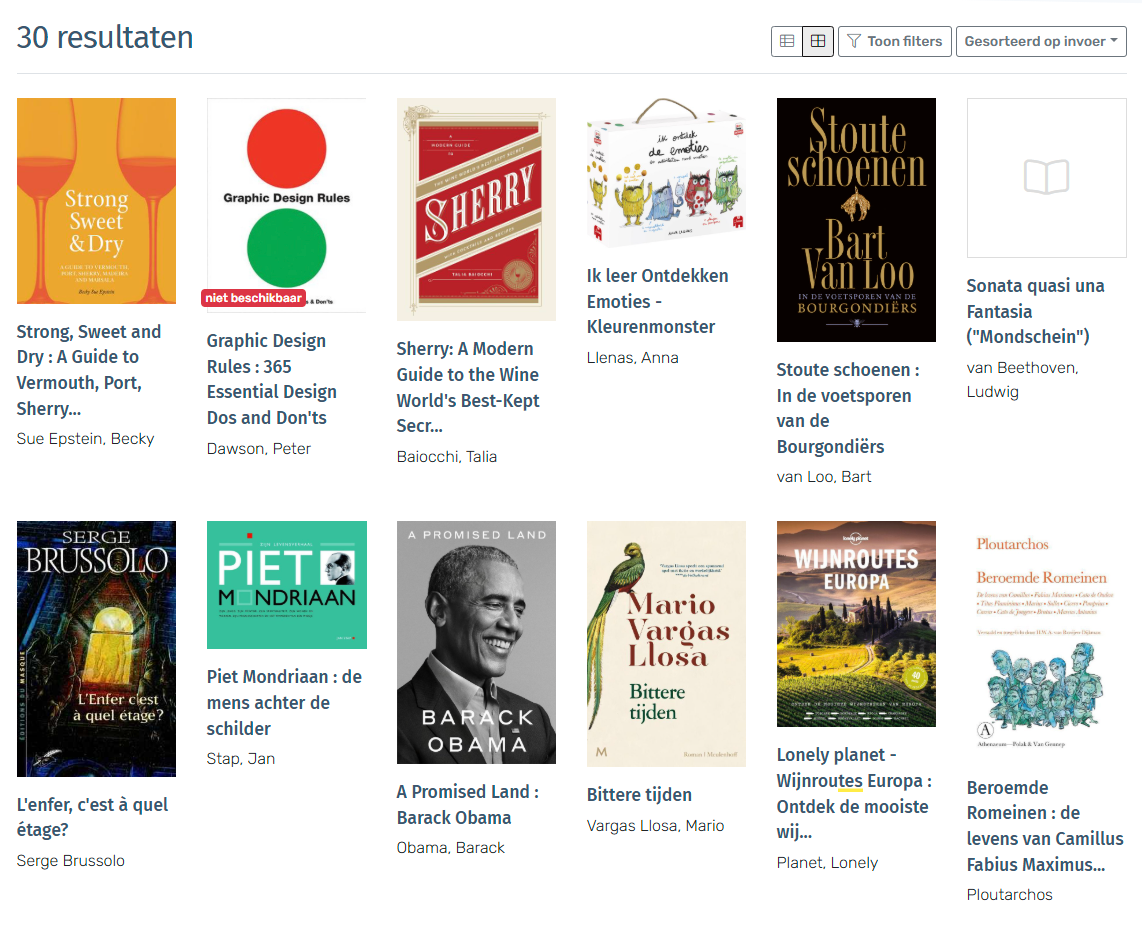Screen dimensions: 1142x925
Task: Click the Bittere tijden title link
Action: 639,795
